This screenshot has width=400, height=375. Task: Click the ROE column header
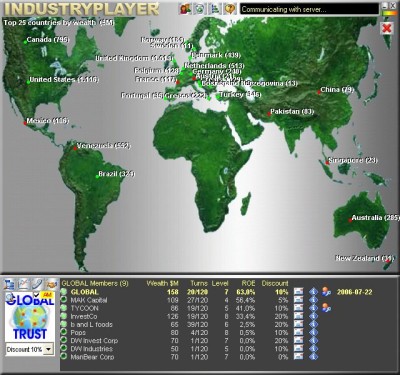tap(248, 283)
